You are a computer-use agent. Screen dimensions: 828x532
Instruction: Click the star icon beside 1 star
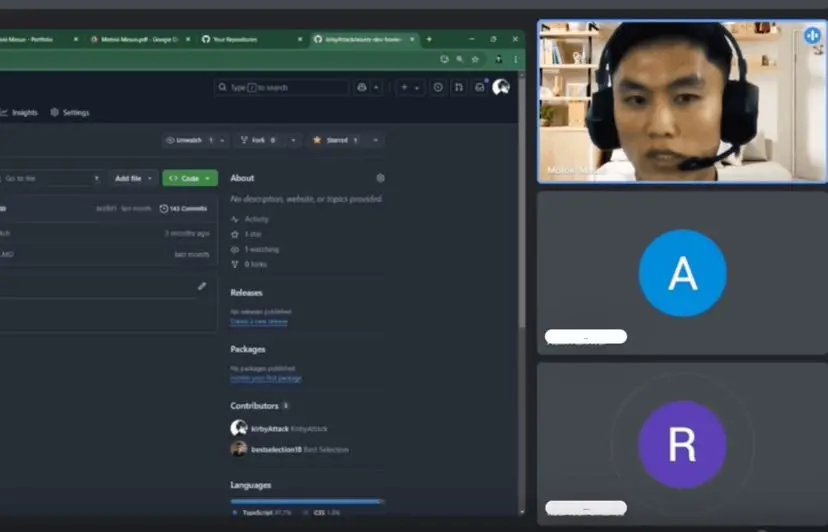[x=235, y=234]
